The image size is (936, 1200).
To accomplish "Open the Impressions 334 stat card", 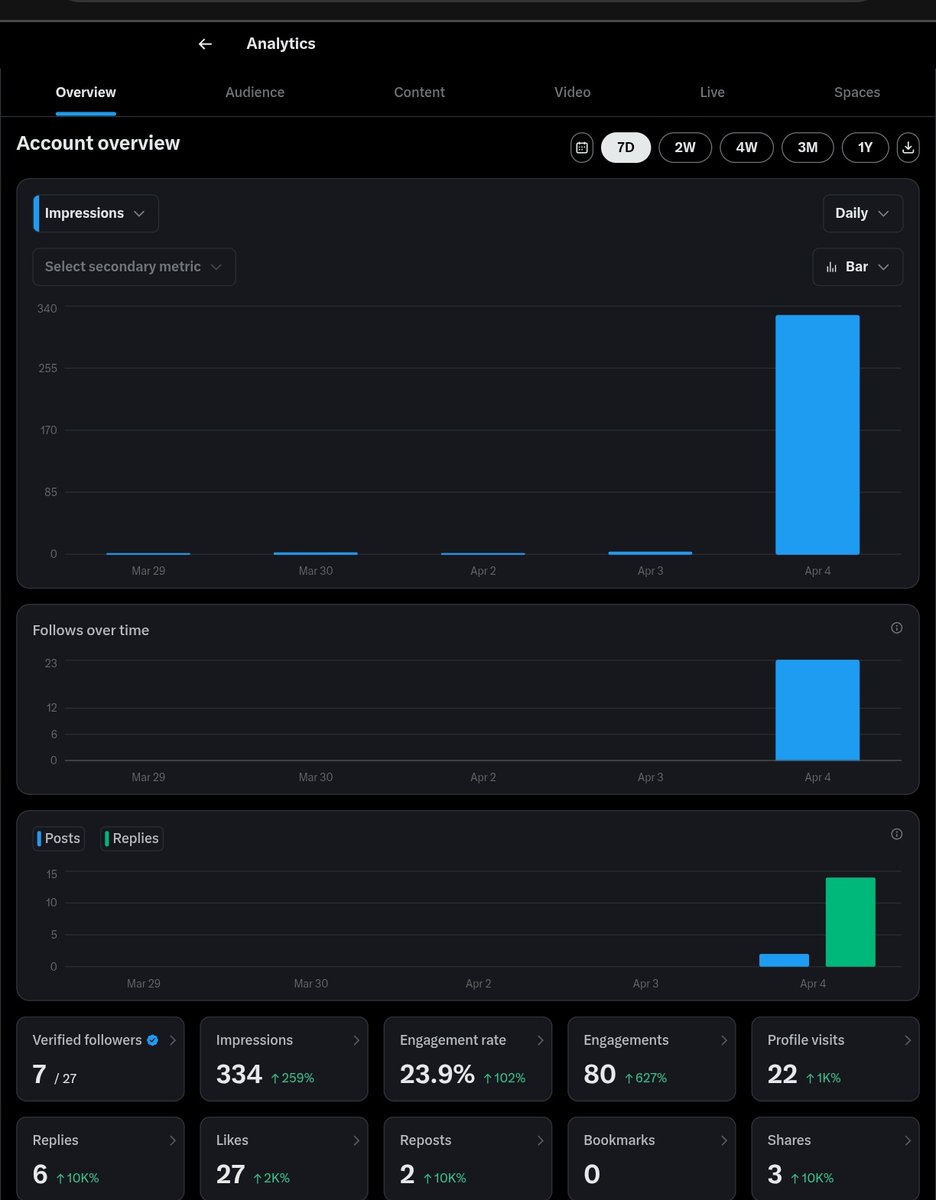I will coord(284,1059).
